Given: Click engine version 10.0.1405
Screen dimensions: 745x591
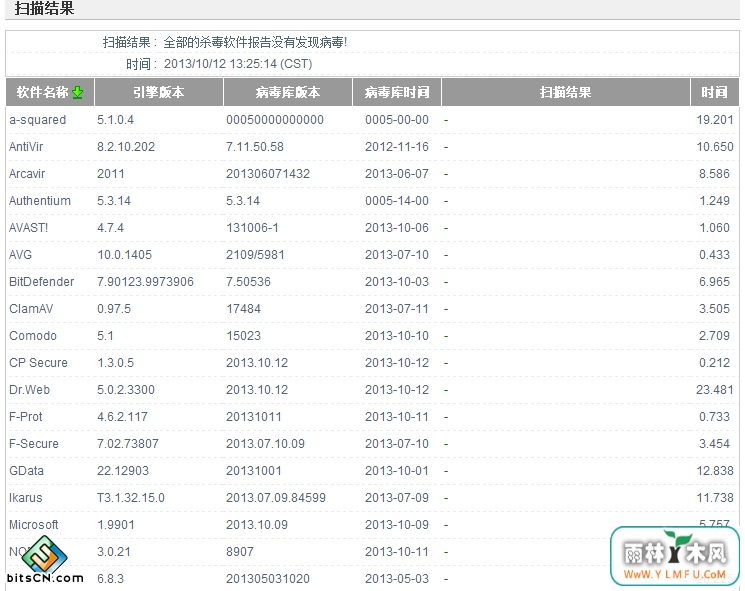Looking at the screenshot, I should tap(124, 255).
